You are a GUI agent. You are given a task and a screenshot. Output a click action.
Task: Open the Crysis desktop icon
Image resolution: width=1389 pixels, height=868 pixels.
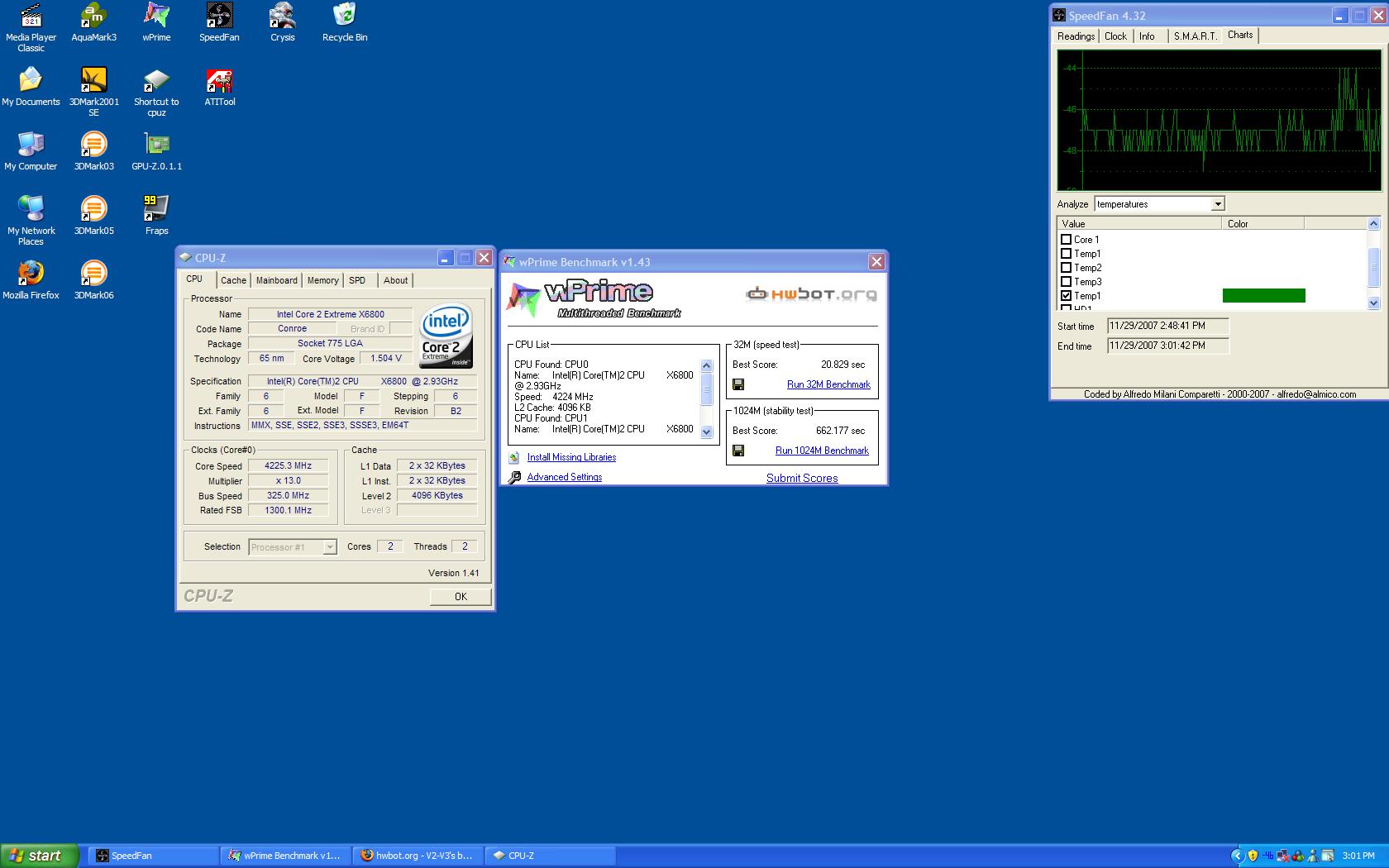283,22
